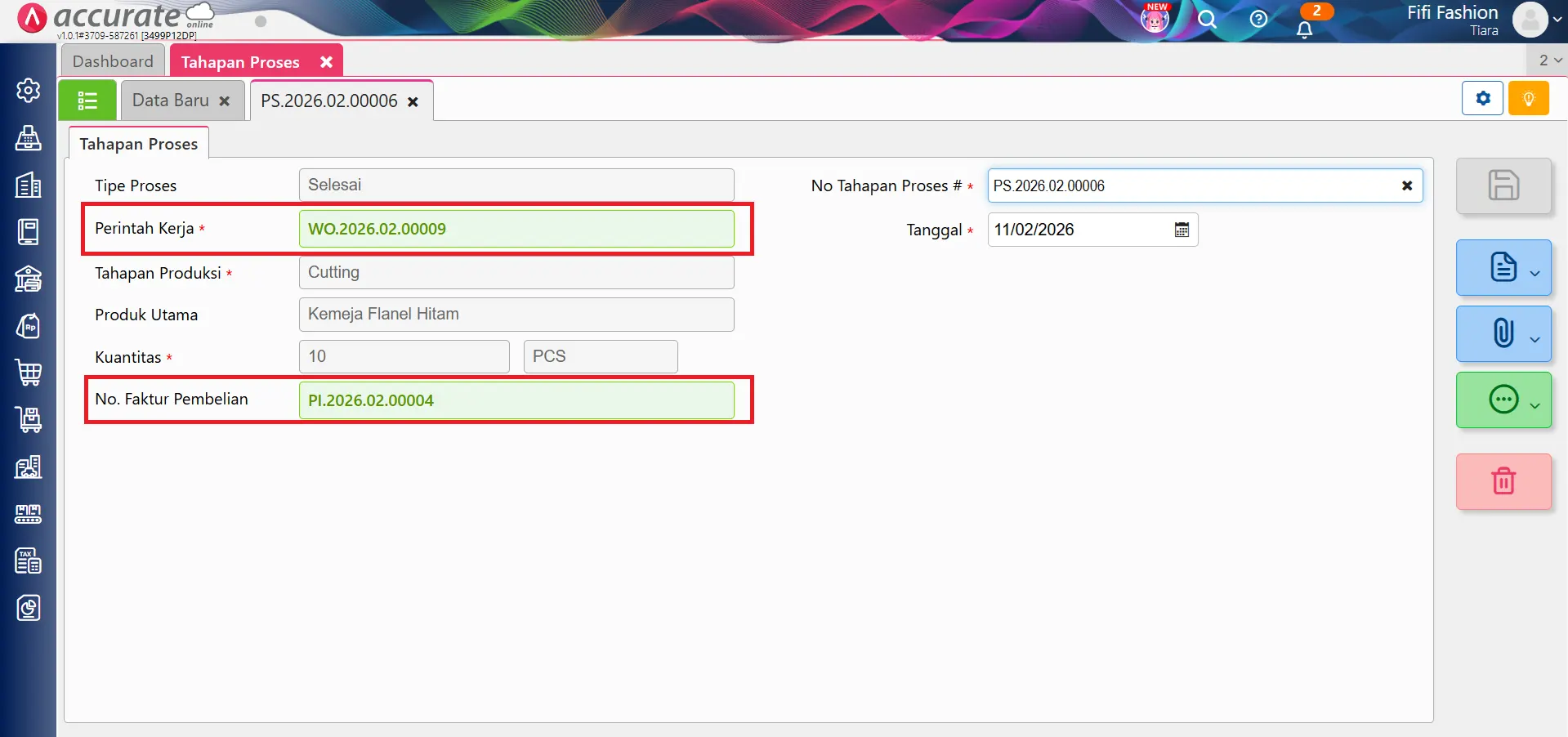
Task: Open purchase invoice link PI.2026.02.00004
Action: [371, 400]
